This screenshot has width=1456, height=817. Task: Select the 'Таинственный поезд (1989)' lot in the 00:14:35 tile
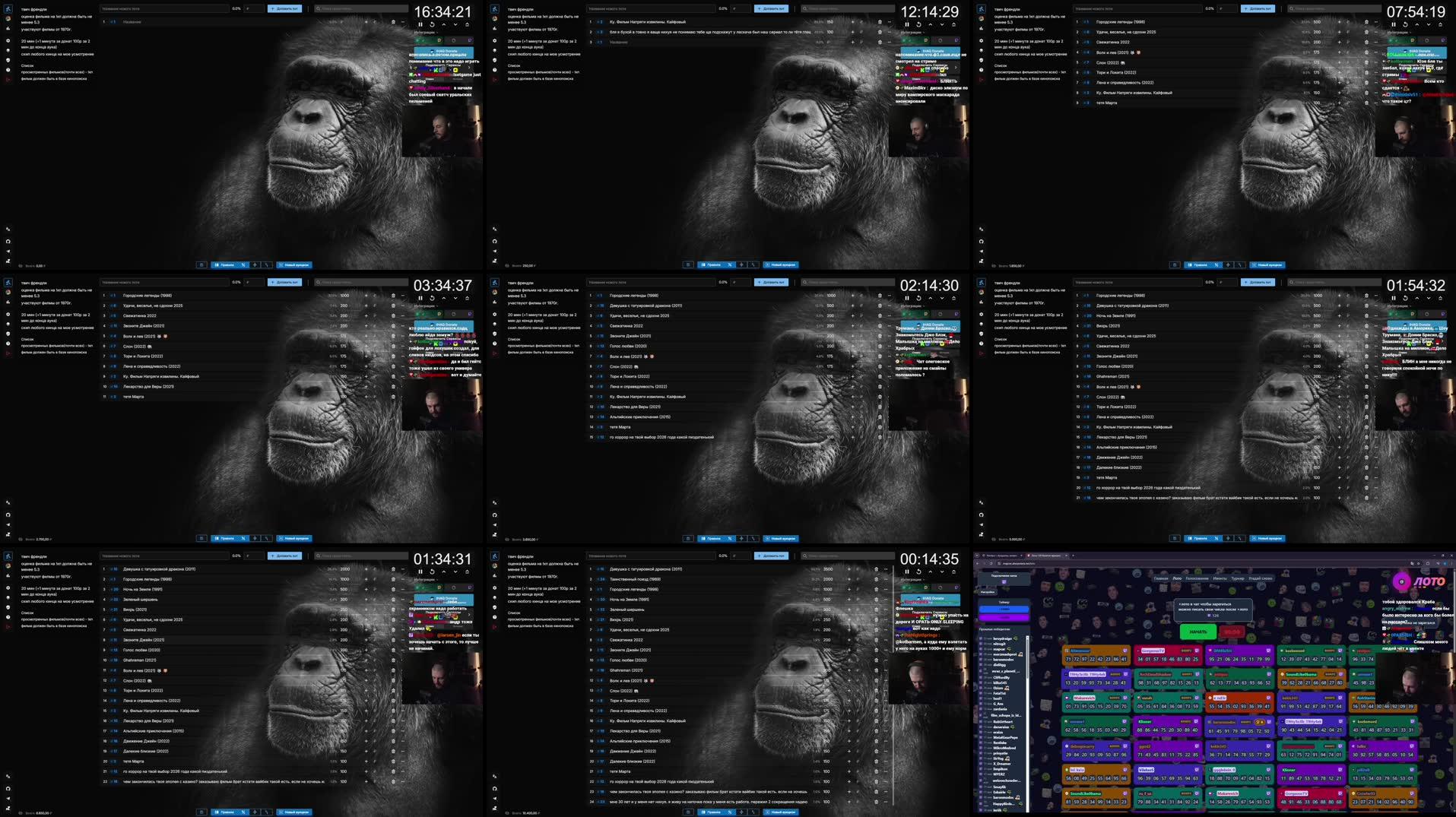(739, 579)
